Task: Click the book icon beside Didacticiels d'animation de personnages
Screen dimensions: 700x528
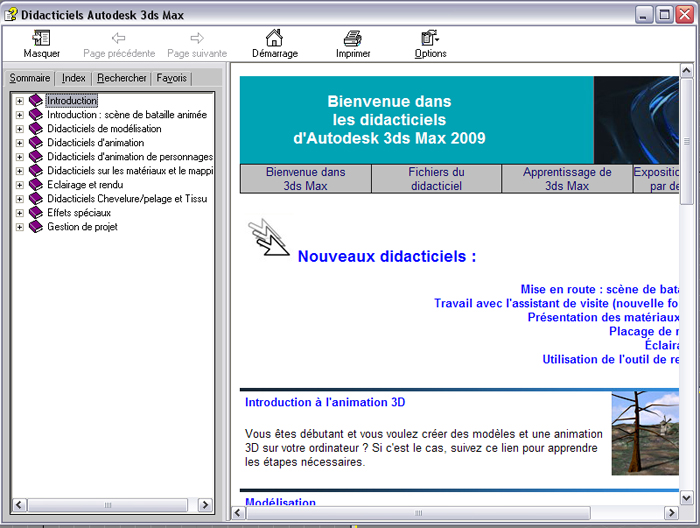Action: click(x=36, y=157)
